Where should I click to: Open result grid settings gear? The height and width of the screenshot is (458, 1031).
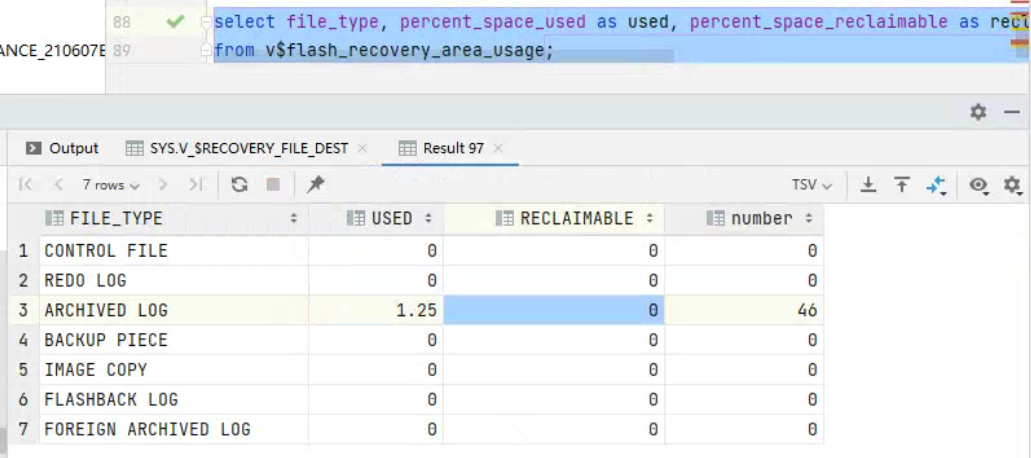click(x=1012, y=185)
